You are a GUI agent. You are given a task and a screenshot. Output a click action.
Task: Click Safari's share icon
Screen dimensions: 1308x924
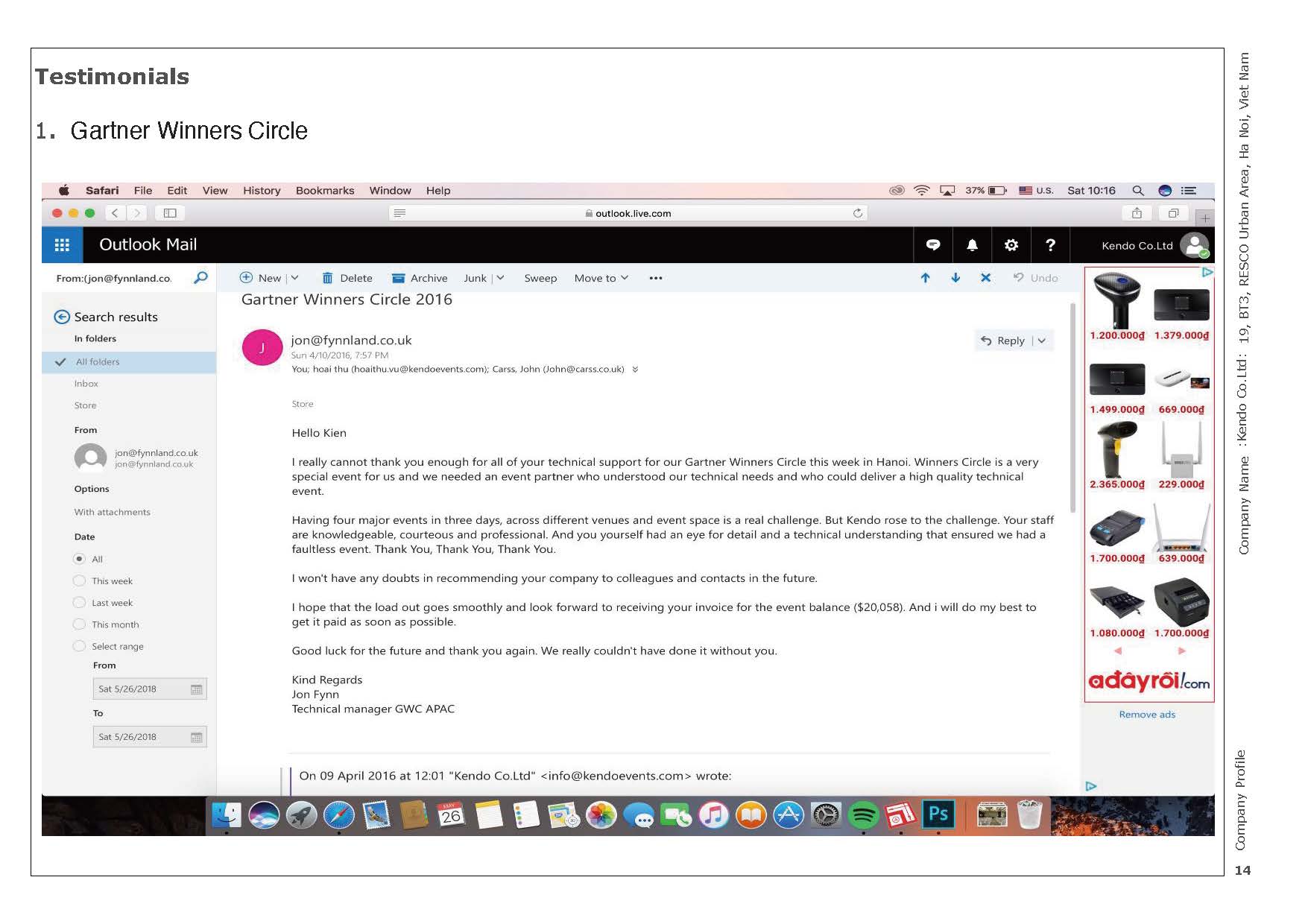tap(1137, 213)
